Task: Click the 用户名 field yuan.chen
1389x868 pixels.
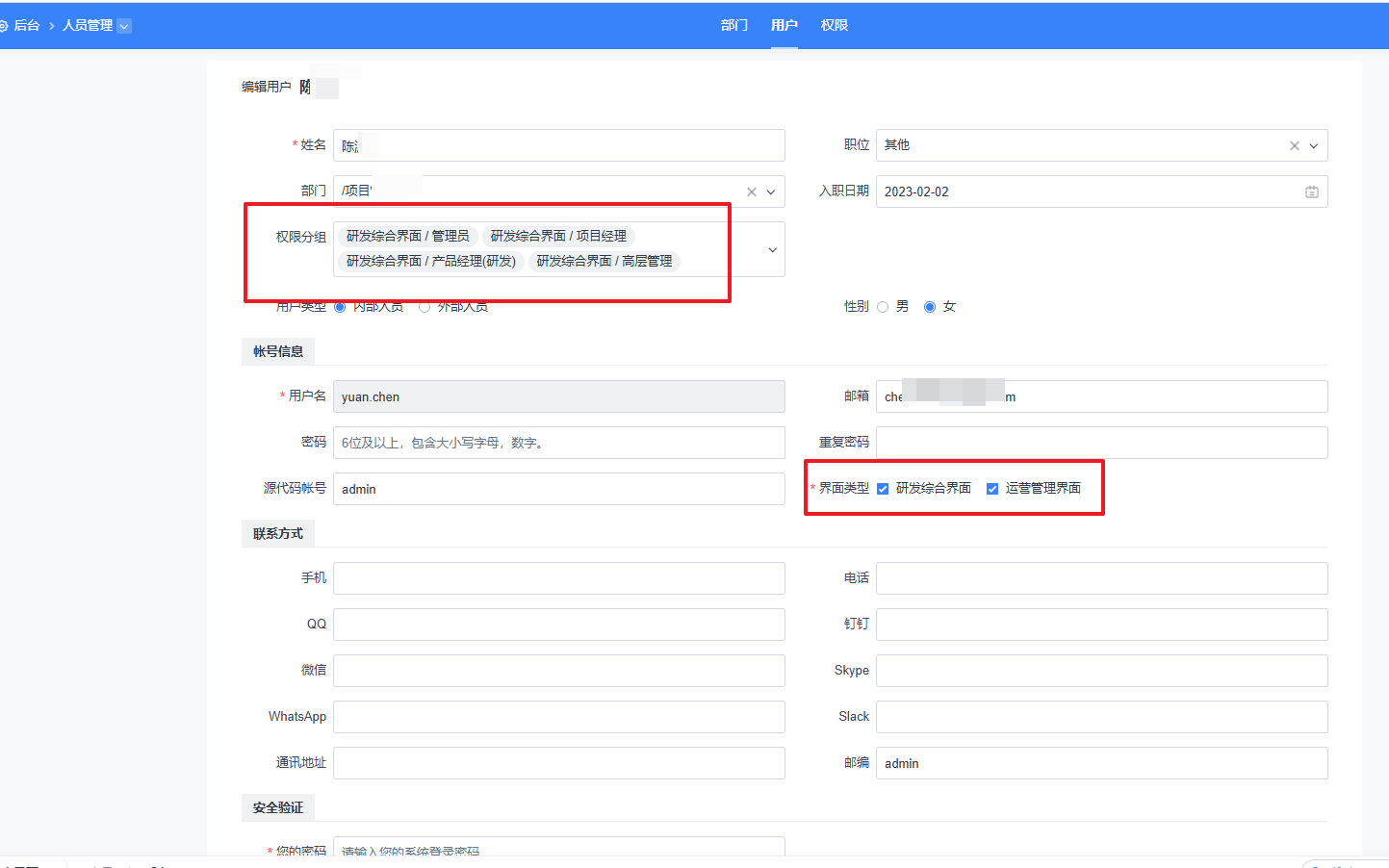Action: (x=559, y=396)
